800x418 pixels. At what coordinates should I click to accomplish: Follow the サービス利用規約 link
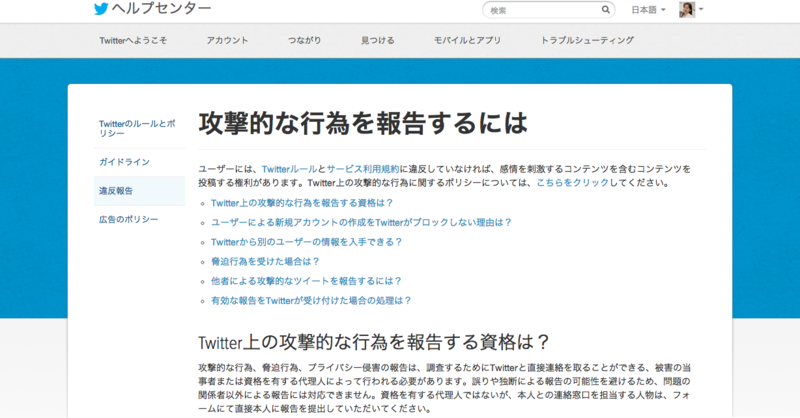[363, 169]
